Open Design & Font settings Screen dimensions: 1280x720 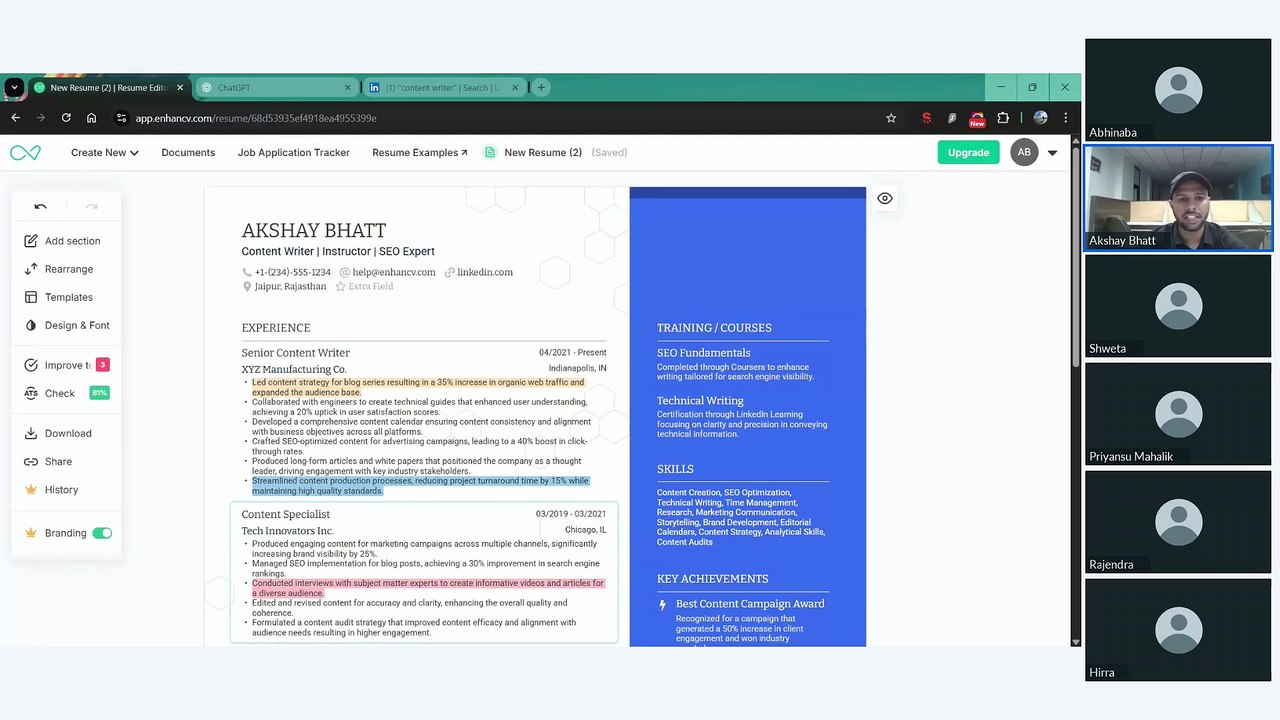(67, 325)
